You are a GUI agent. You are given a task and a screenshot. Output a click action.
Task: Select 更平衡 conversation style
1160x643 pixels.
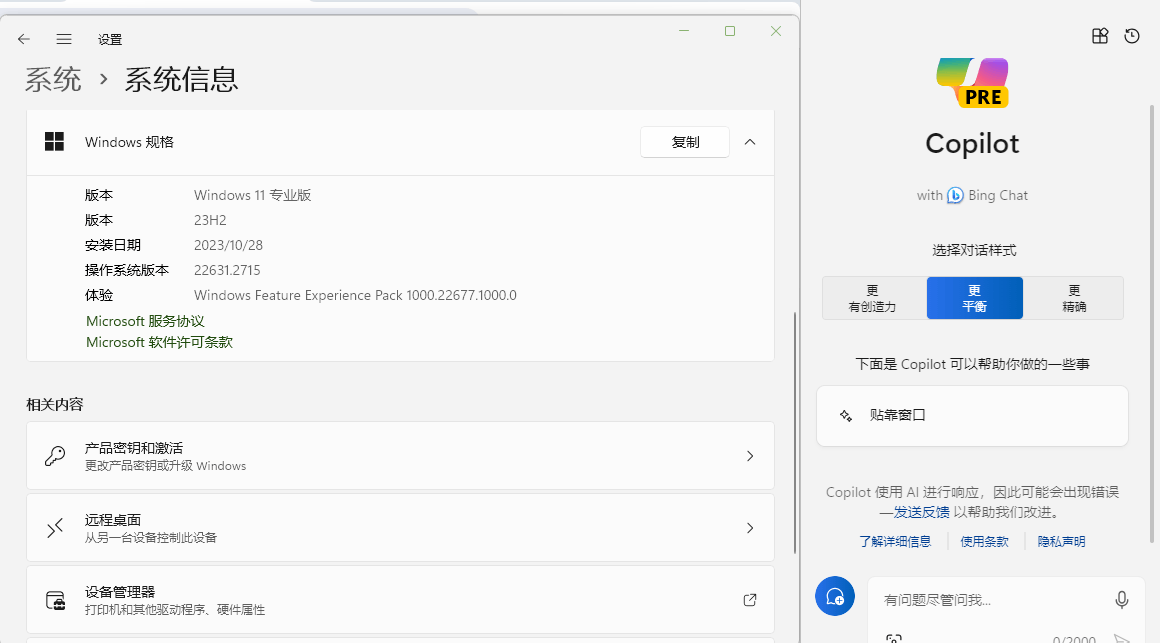click(x=975, y=298)
